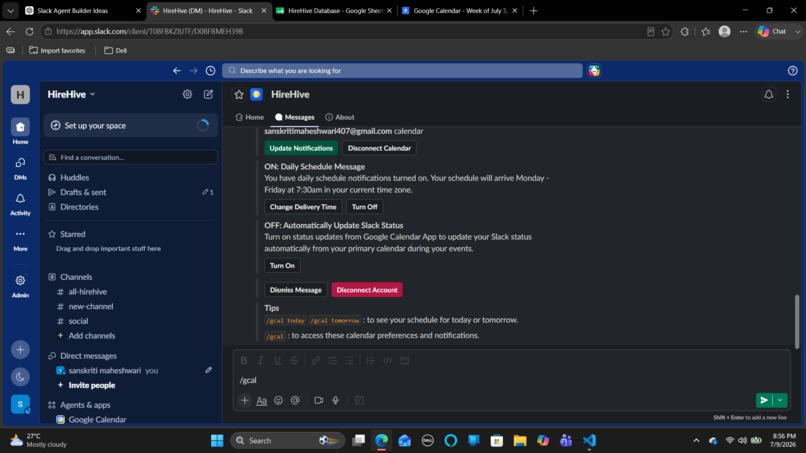The height and width of the screenshot is (453, 806).
Task: Expand Copilot Chat dropdown in Edge
Action: coord(797,31)
